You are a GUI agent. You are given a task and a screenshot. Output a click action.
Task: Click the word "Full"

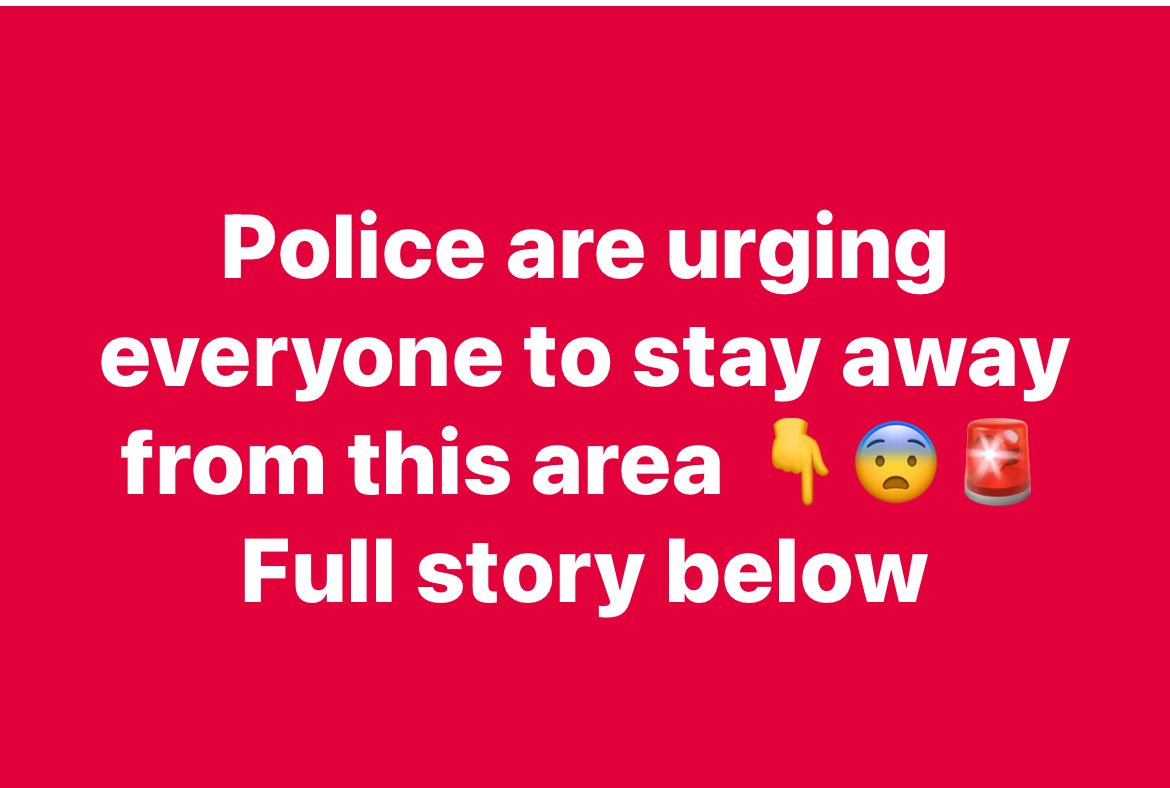(318, 569)
